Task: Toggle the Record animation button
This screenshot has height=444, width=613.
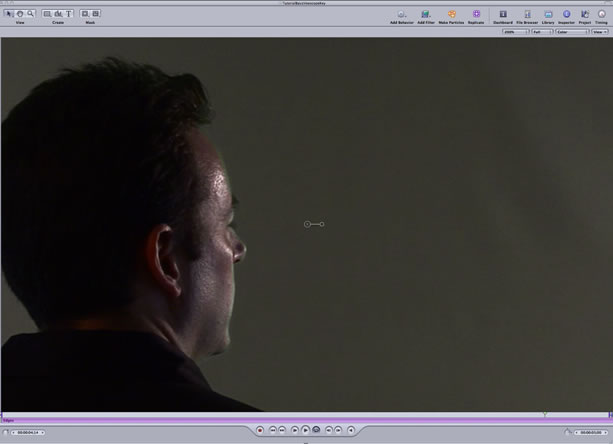Action: point(260,430)
